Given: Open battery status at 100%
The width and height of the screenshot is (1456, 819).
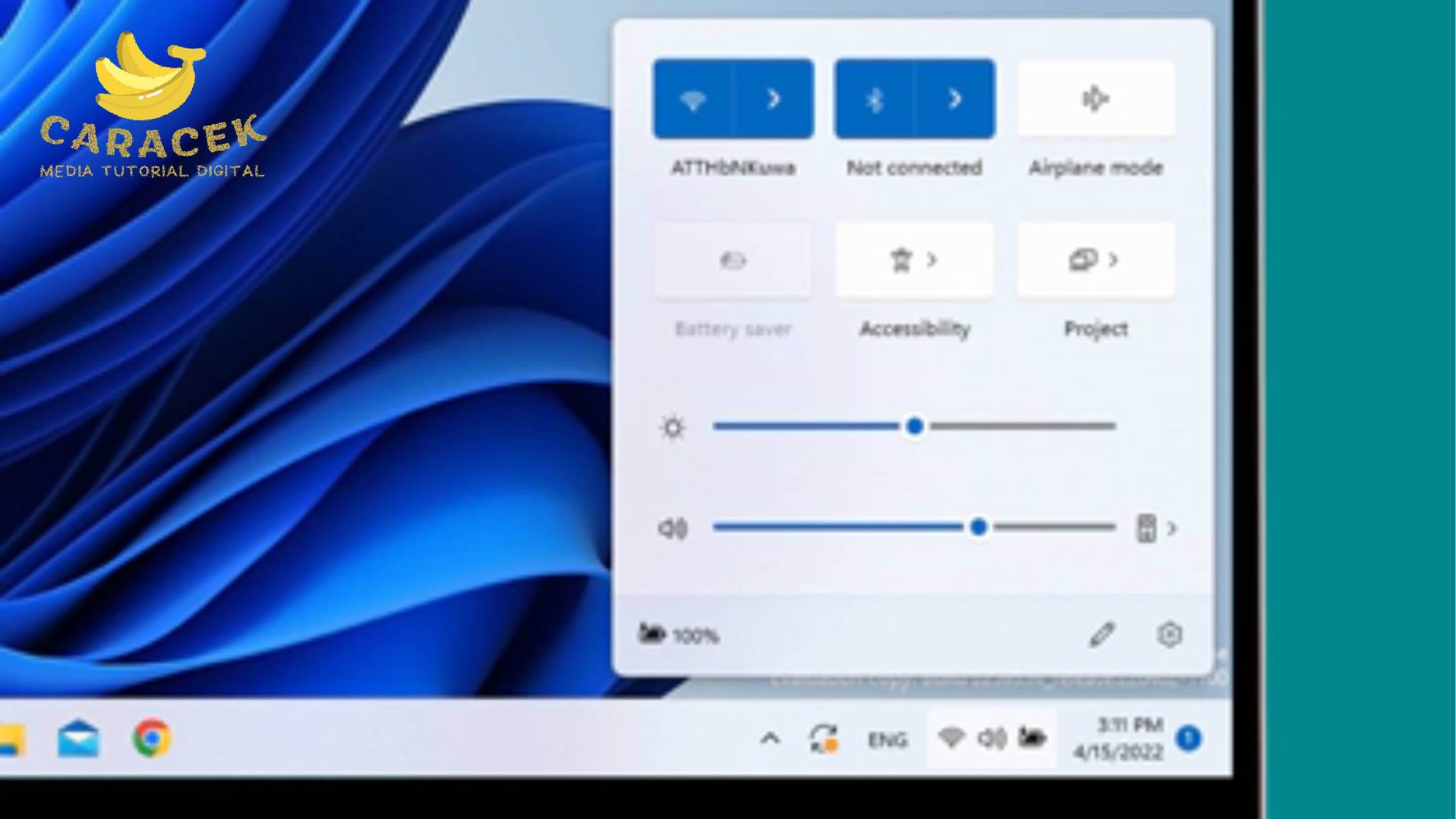Looking at the screenshot, I should pyautogui.click(x=679, y=634).
